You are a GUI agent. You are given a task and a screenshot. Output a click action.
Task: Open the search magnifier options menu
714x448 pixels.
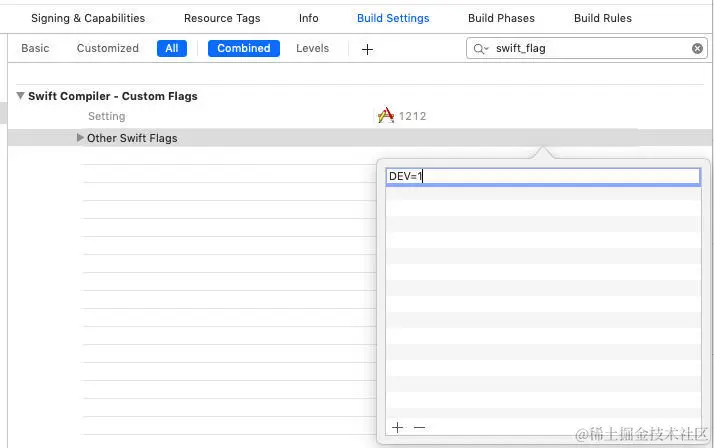[481, 49]
